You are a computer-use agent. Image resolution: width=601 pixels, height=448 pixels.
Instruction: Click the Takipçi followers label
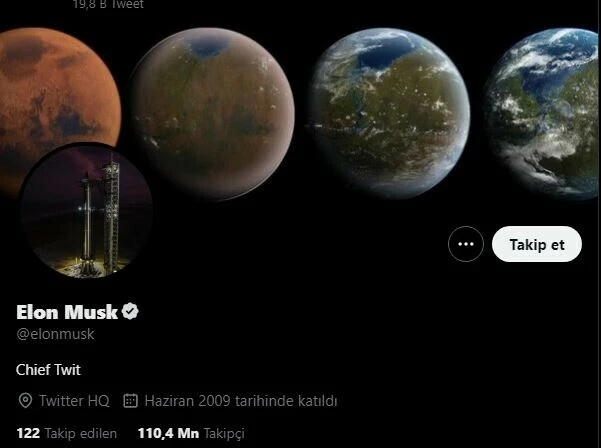224,434
